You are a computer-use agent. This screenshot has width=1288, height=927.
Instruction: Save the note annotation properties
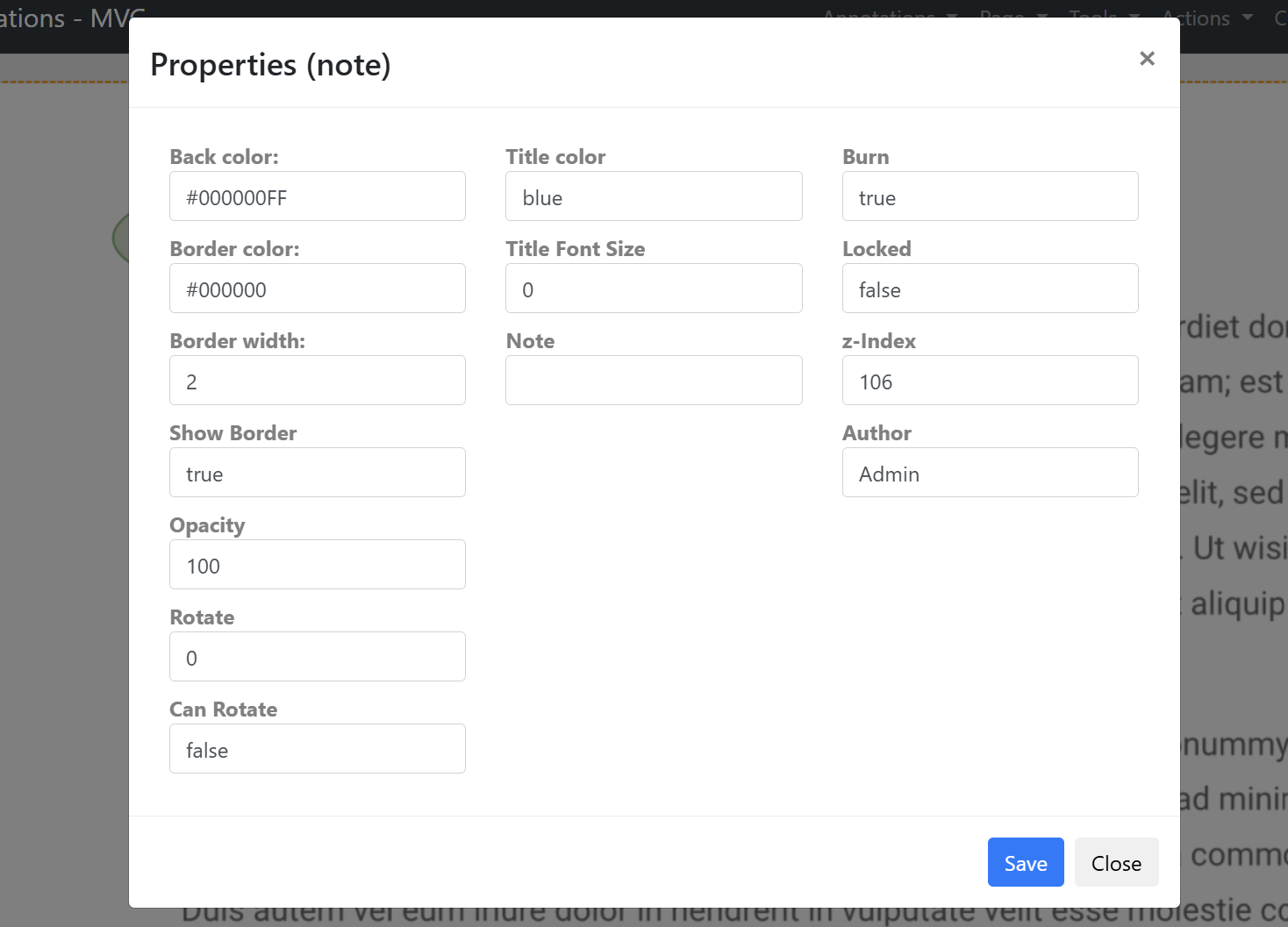pos(1025,862)
